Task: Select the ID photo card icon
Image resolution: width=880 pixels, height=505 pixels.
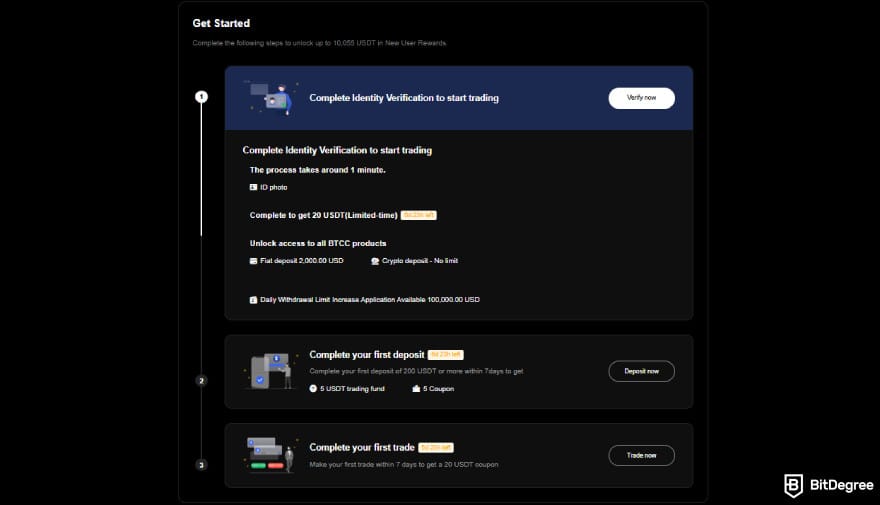Action: [253, 187]
